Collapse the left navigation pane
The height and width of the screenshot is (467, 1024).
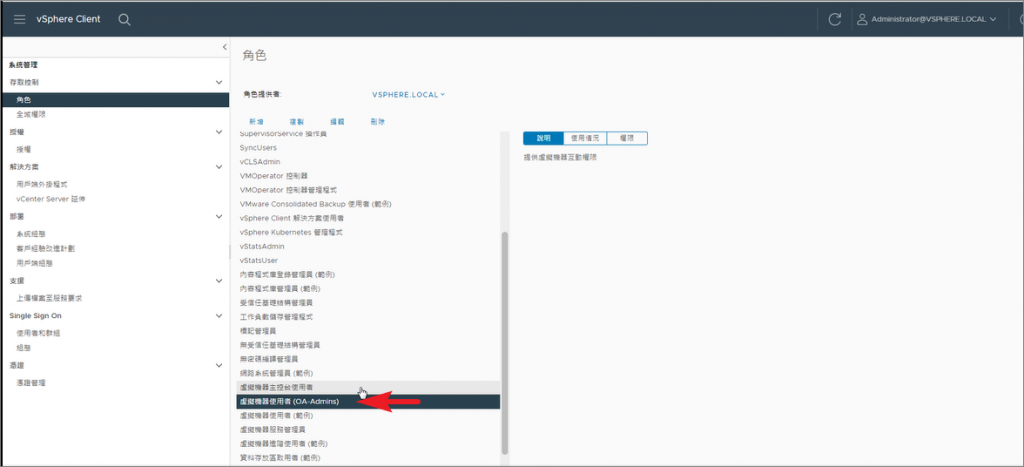[x=225, y=47]
